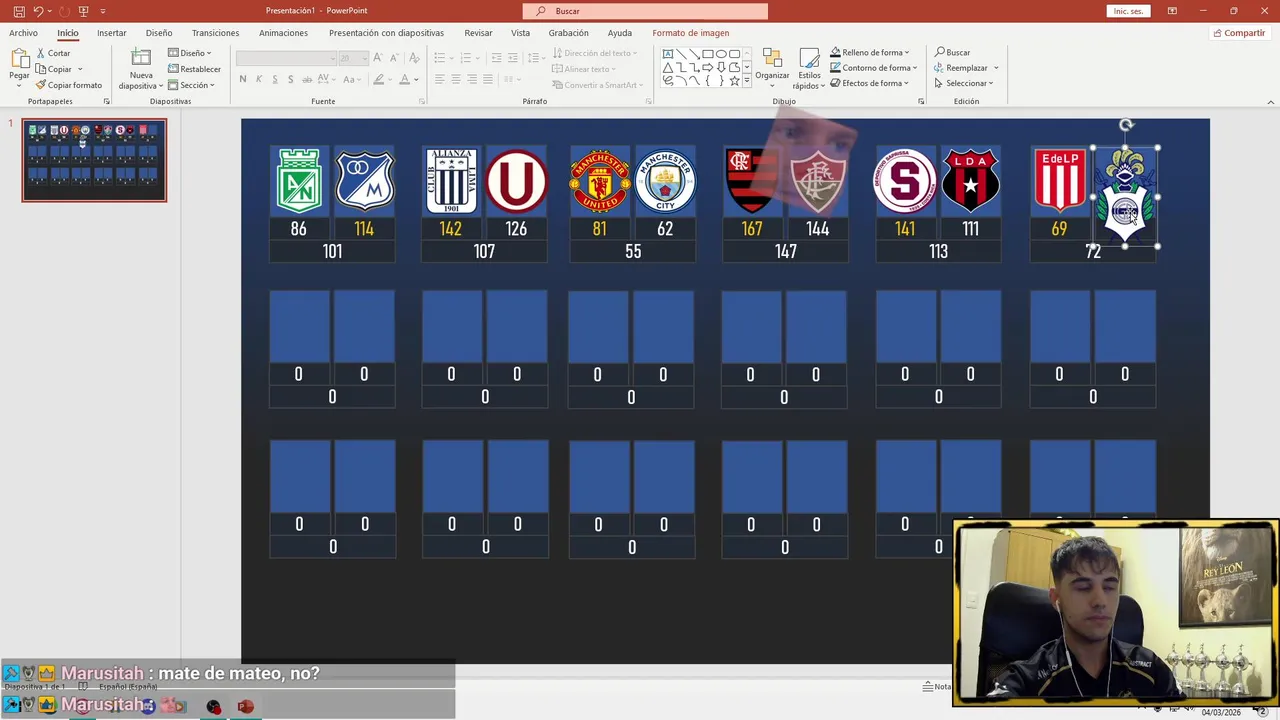
Task: Align paragraph text to the left
Action: (439, 79)
